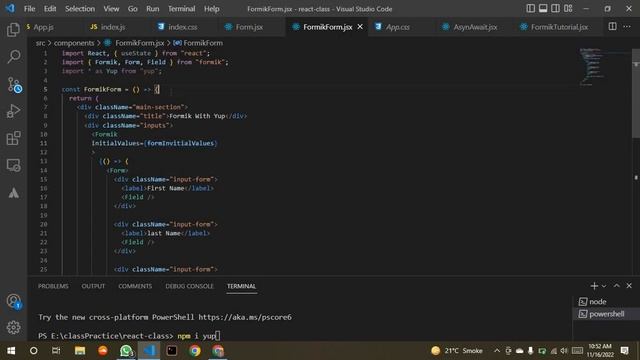640x360 pixels.
Task: Show the OUTPUT panel tab
Action: click(x=93, y=286)
